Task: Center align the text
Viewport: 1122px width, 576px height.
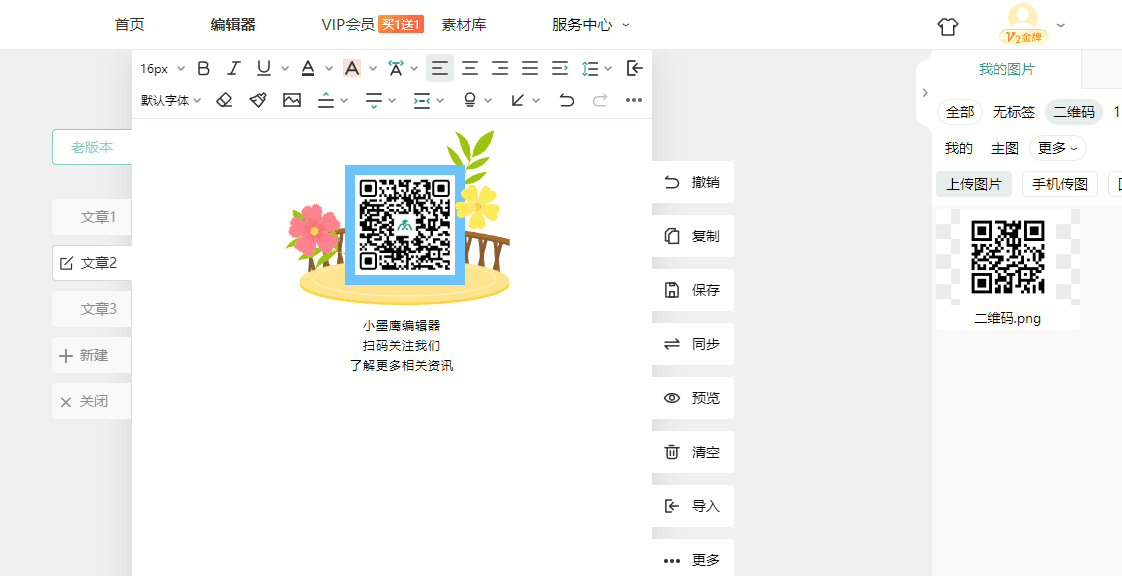Action: (x=470, y=69)
